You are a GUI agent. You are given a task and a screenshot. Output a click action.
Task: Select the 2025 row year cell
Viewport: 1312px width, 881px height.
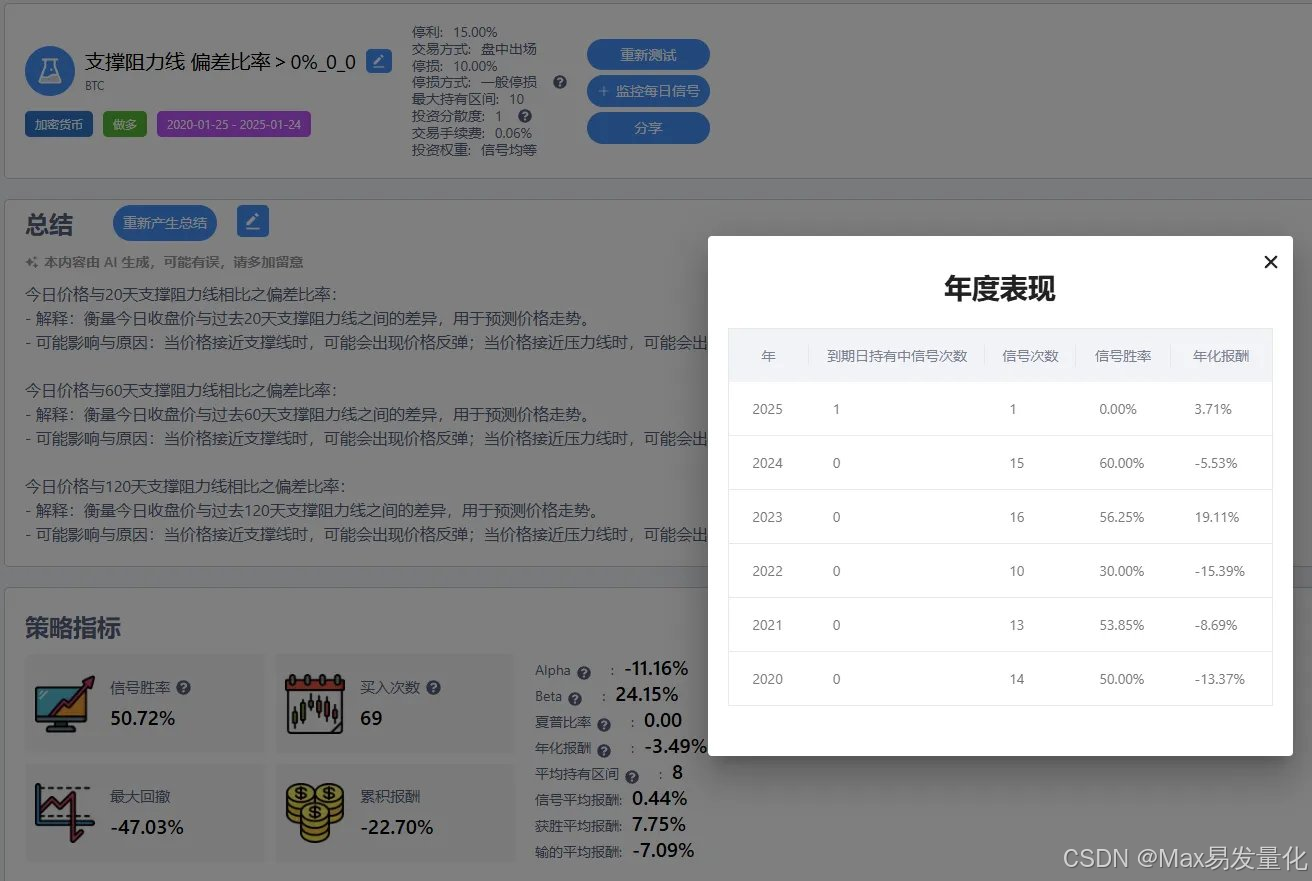pos(768,409)
